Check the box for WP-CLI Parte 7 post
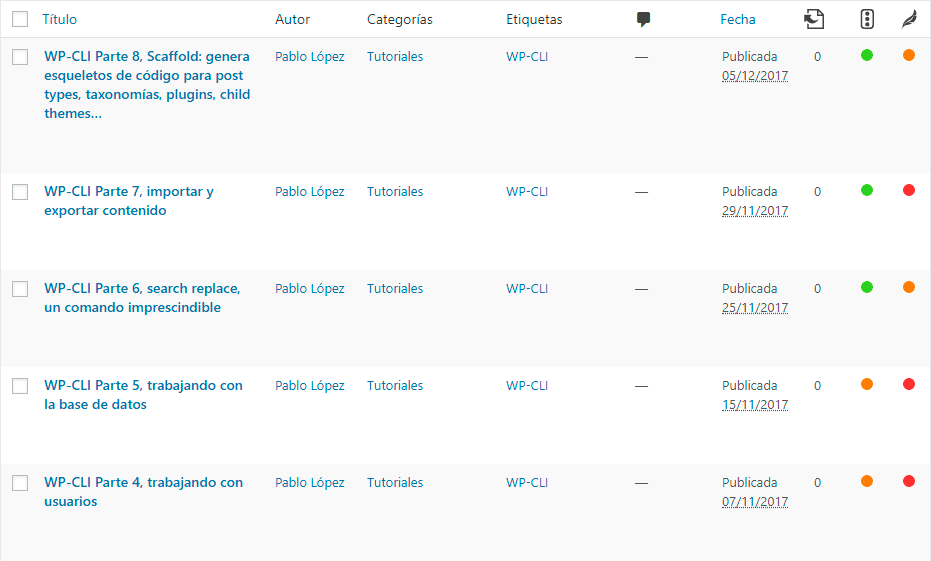 click(20, 192)
